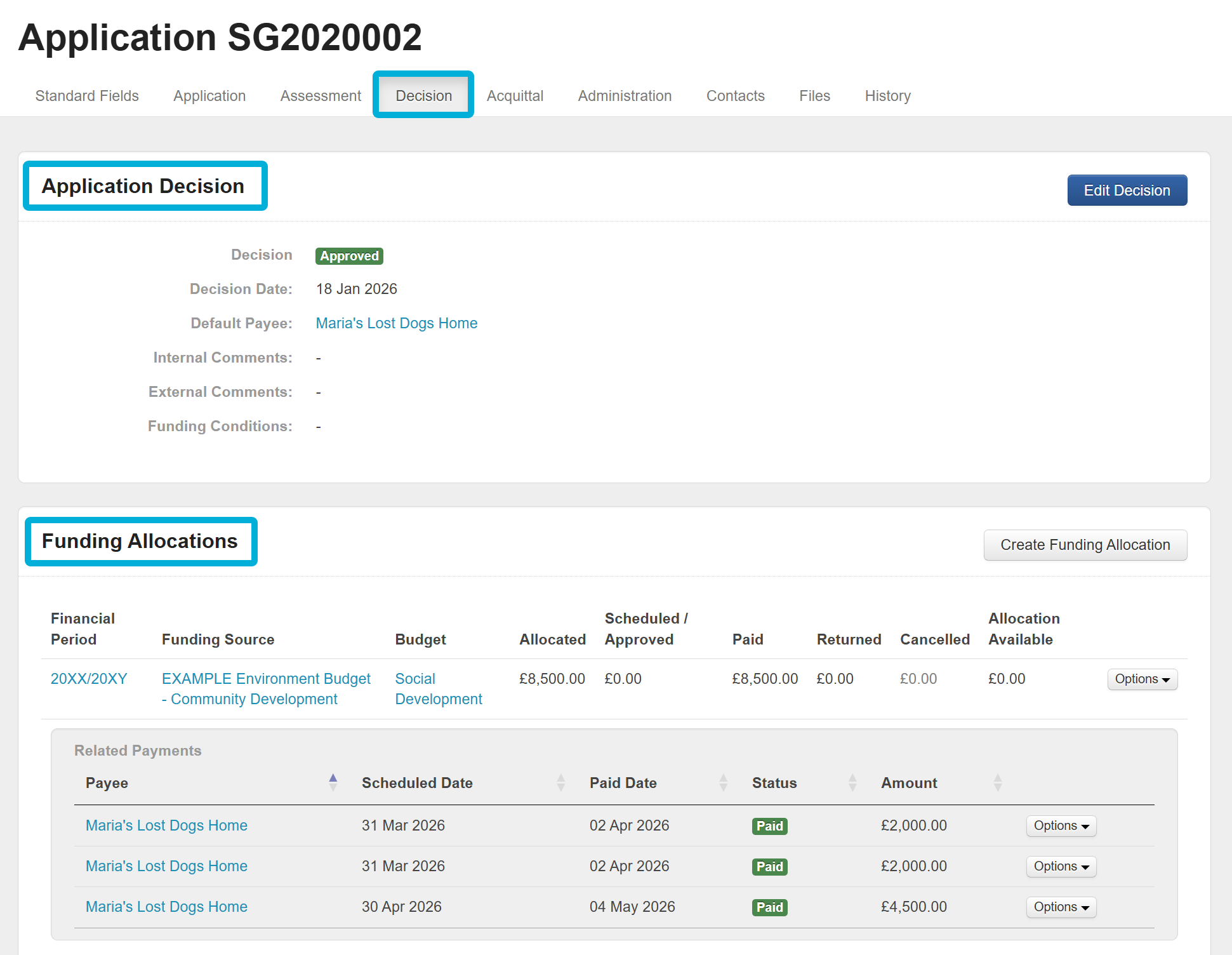Open the History tab

[x=887, y=96]
